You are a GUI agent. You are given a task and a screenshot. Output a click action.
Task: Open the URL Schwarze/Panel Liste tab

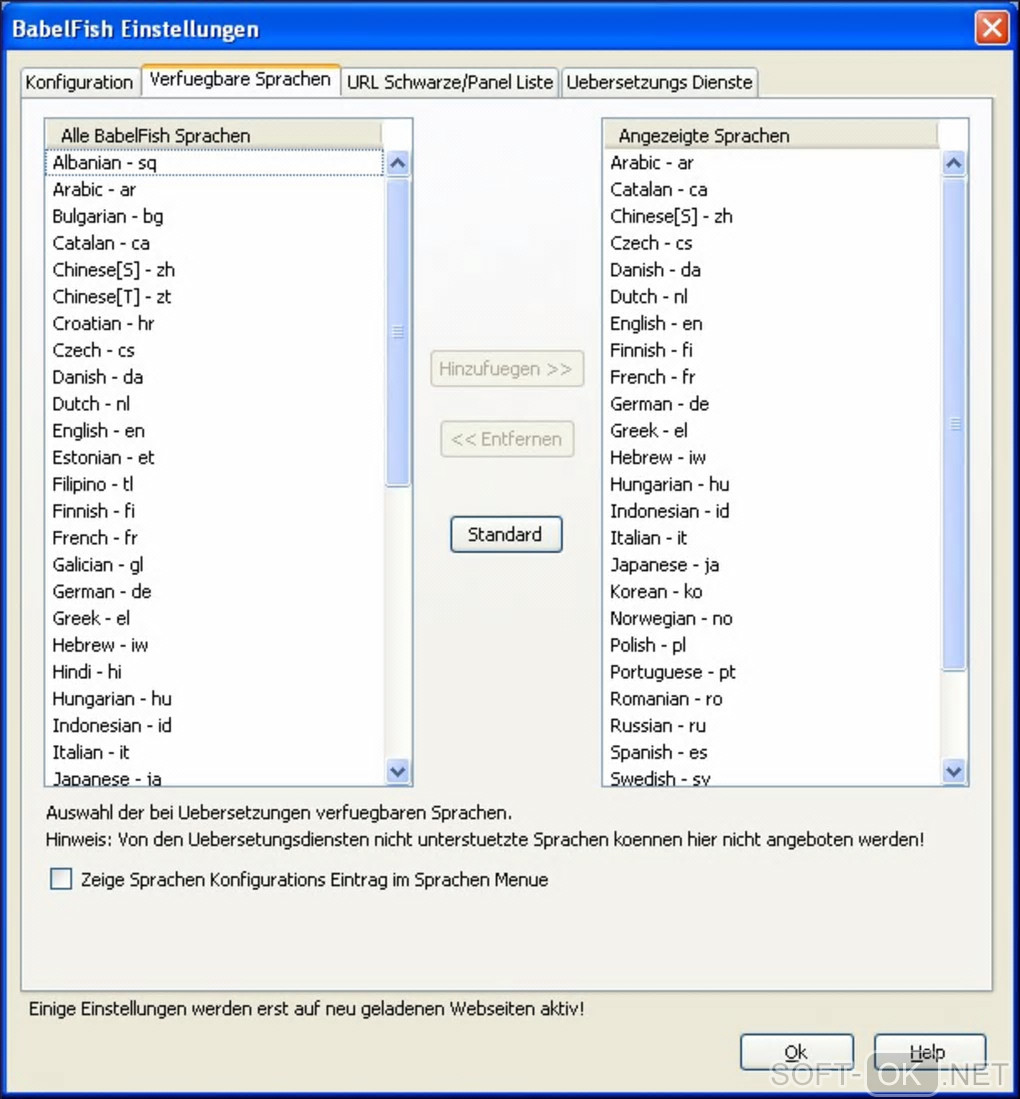[x=449, y=83]
